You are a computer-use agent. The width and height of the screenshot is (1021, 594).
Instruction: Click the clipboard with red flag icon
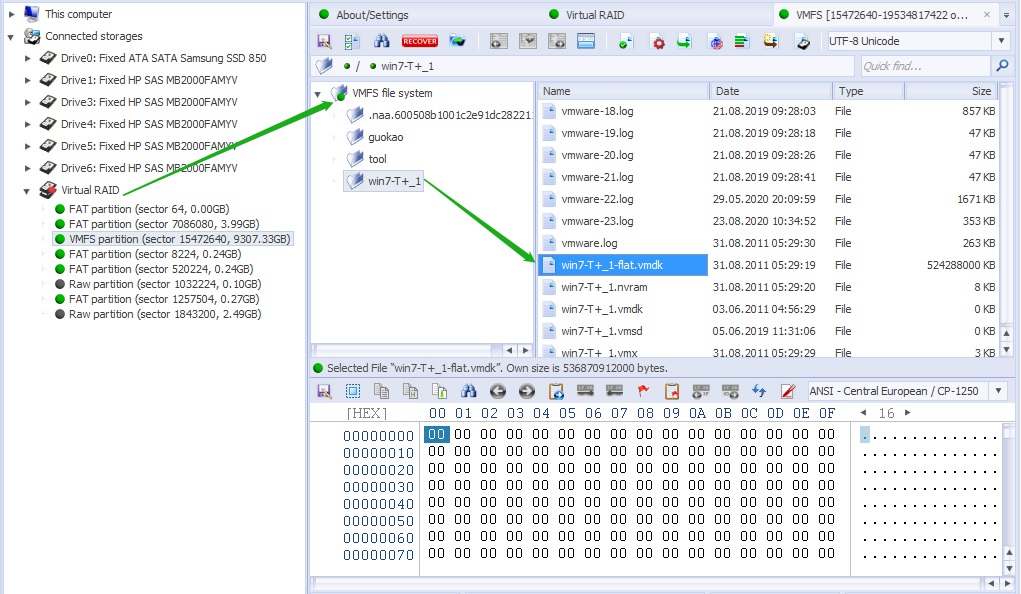[672, 391]
